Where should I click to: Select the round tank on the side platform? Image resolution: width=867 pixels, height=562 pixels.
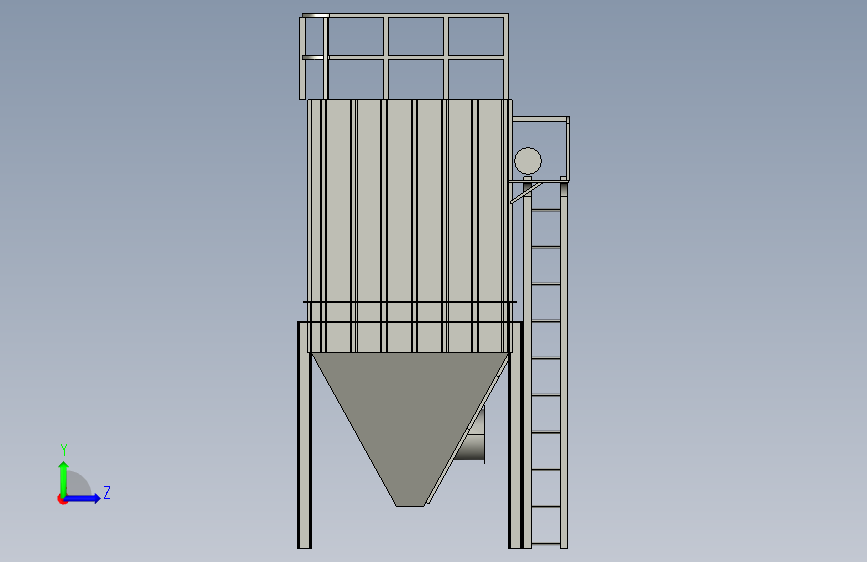click(x=528, y=161)
